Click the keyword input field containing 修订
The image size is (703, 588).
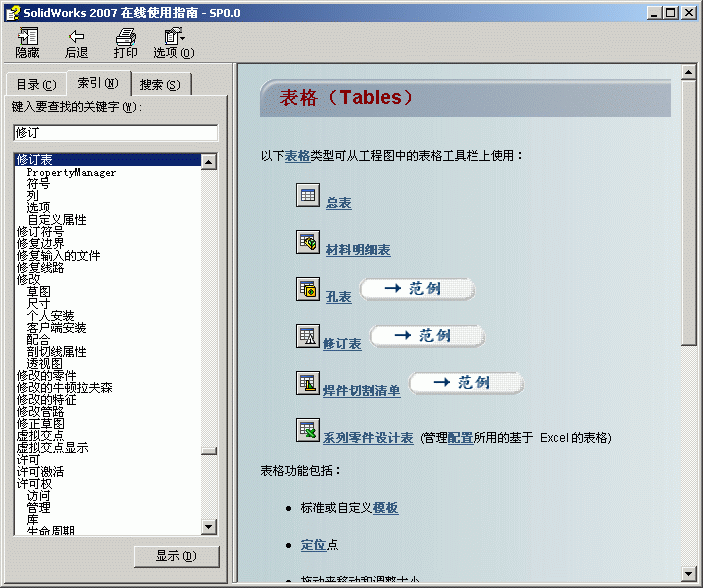coord(116,133)
